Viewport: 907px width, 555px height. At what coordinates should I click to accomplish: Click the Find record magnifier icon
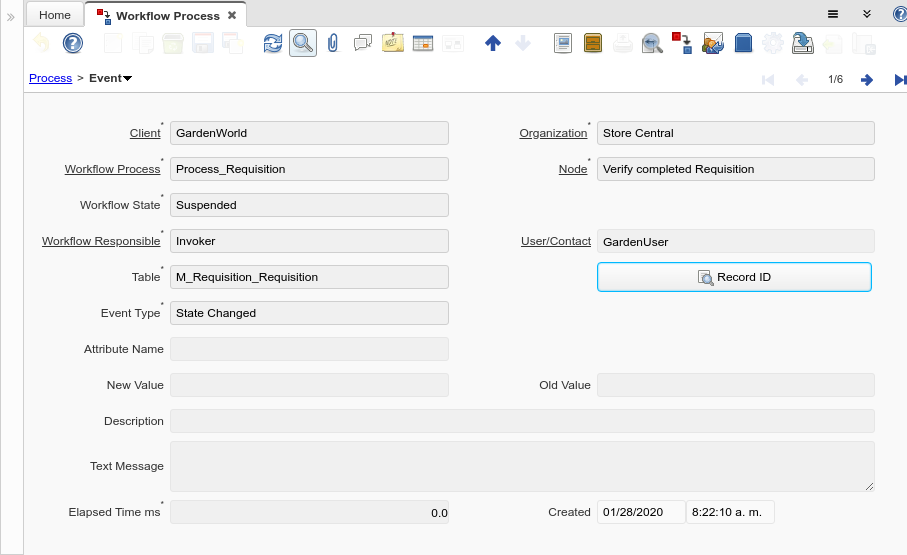302,43
